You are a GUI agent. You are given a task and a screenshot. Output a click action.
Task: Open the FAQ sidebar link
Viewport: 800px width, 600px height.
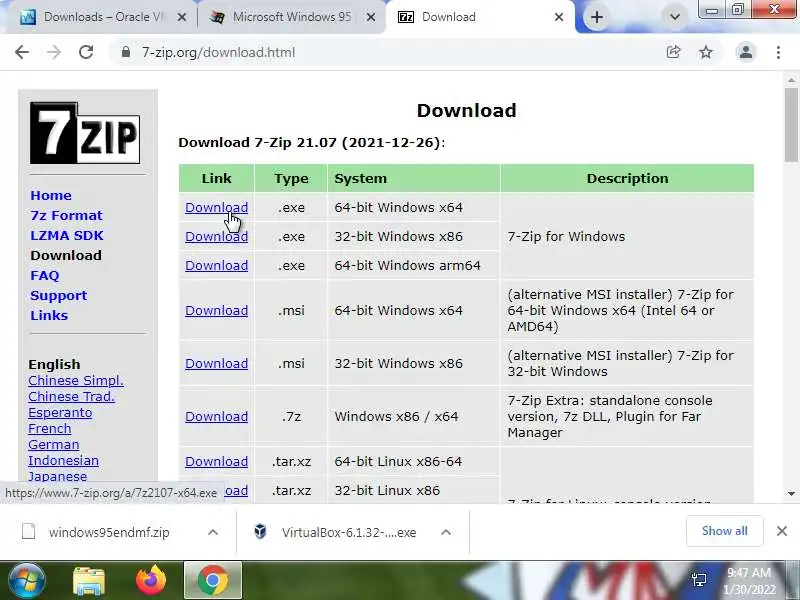(45, 276)
